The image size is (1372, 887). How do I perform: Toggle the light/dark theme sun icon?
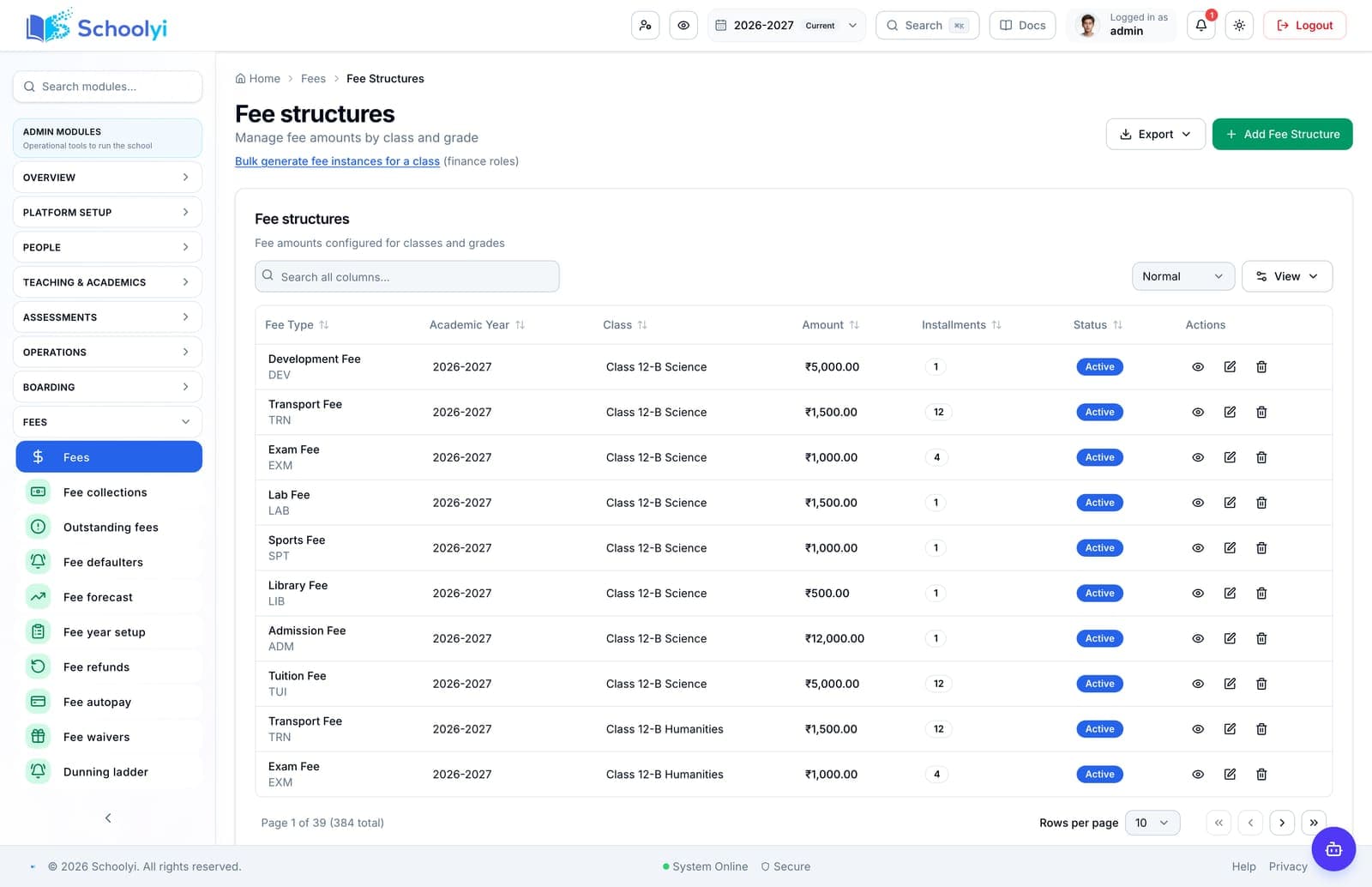[x=1239, y=26]
